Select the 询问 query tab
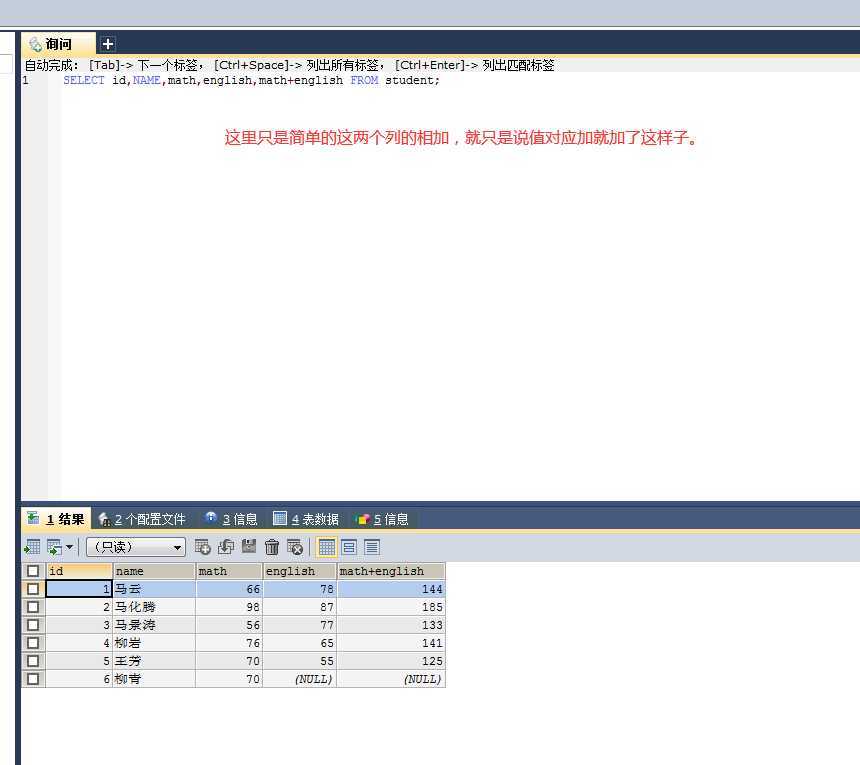Viewport: 860px width, 765px height. tap(58, 44)
